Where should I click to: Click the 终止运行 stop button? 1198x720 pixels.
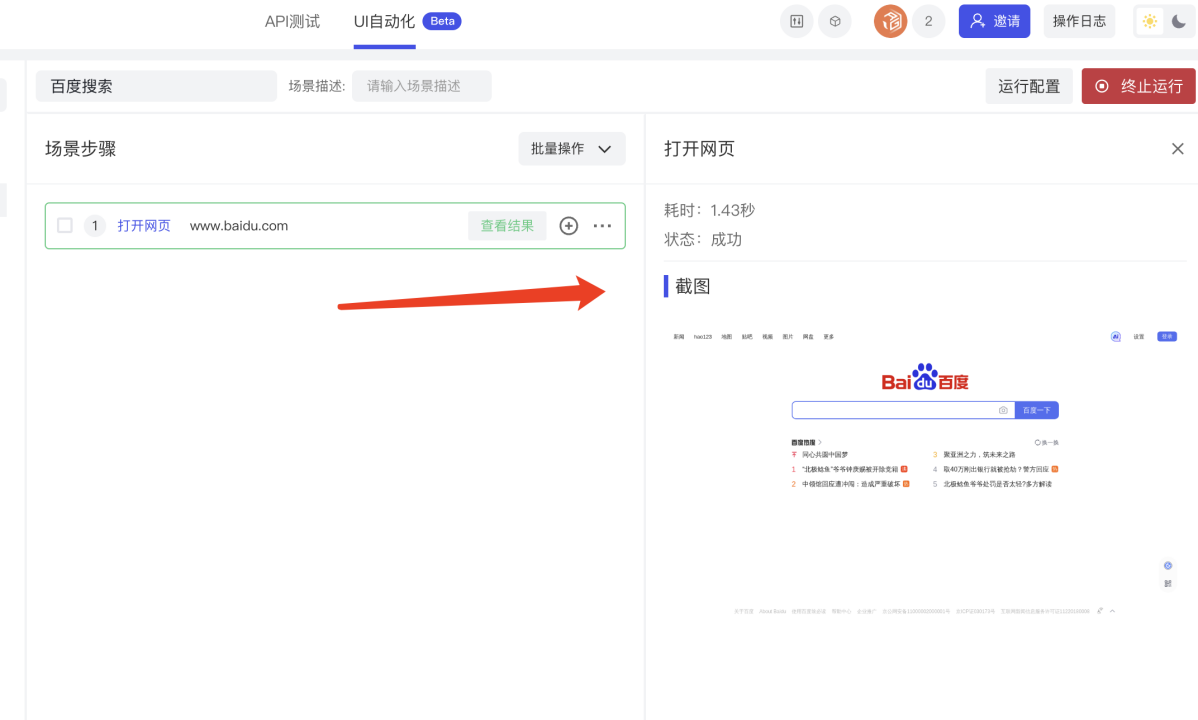point(1138,86)
